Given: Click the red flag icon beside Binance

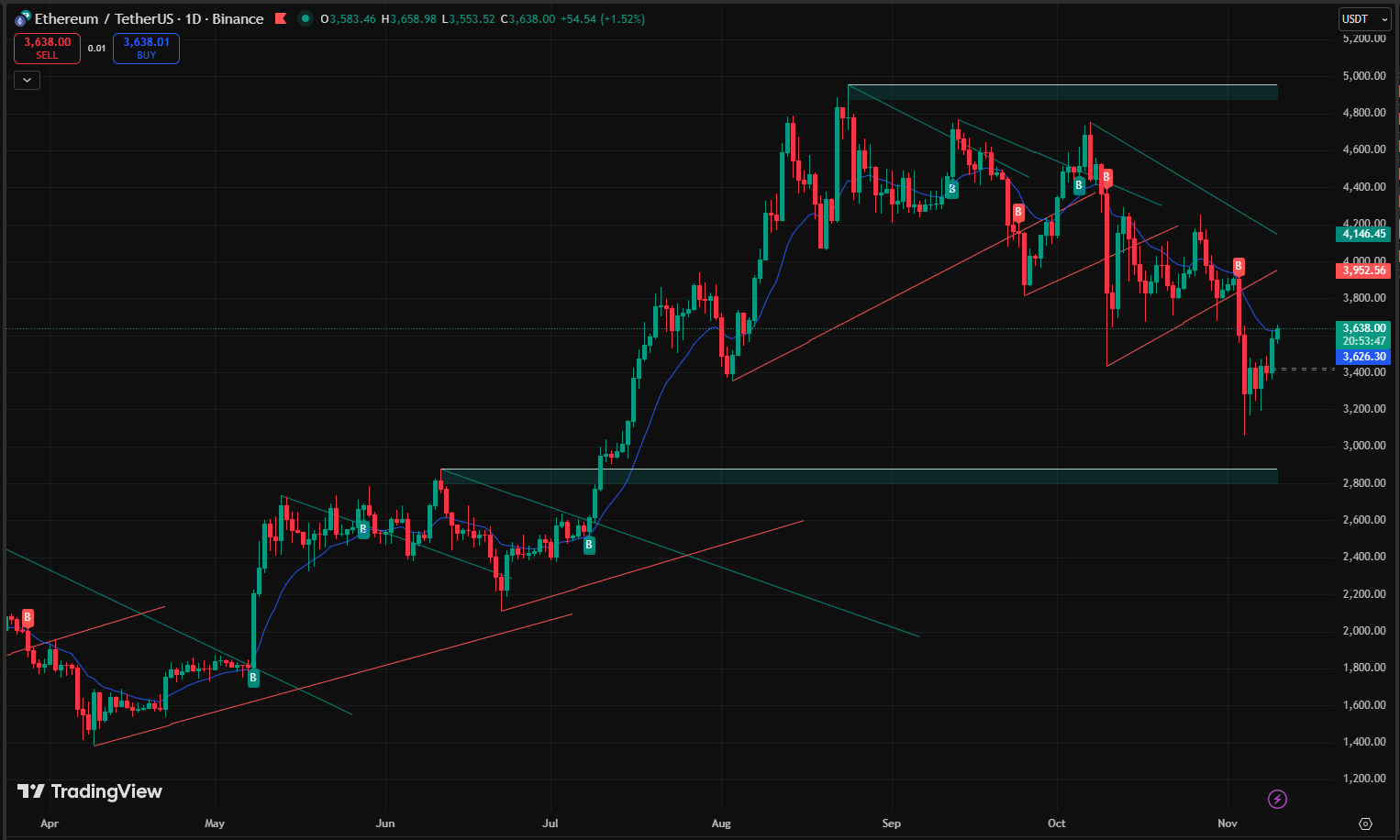Looking at the screenshot, I should pyautogui.click(x=281, y=18).
